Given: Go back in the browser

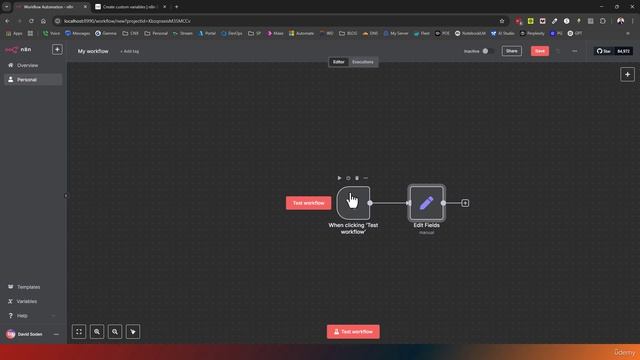Looking at the screenshot, I should (x=7, y=21).
